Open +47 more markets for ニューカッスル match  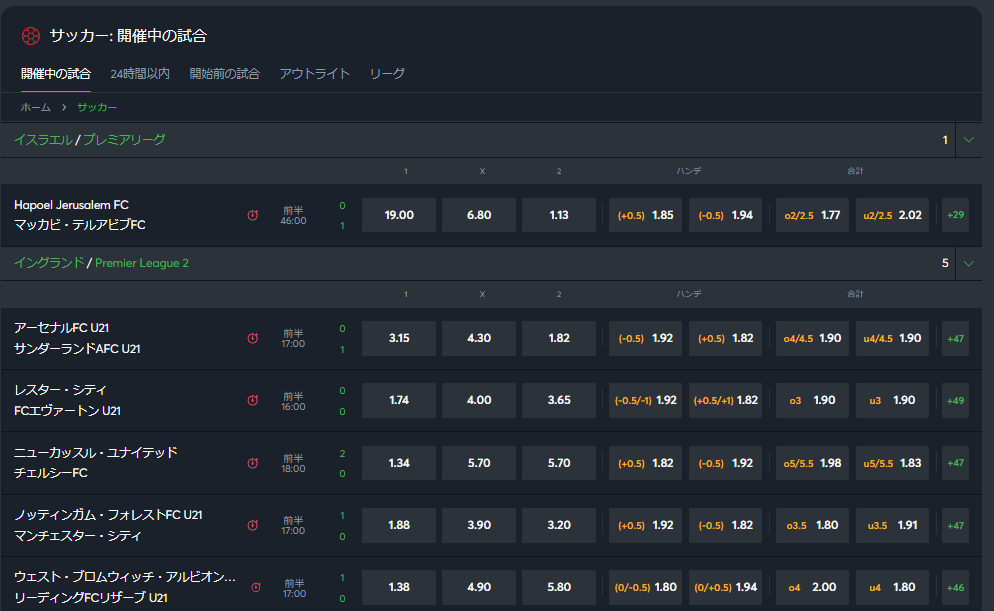pos(955,463)
